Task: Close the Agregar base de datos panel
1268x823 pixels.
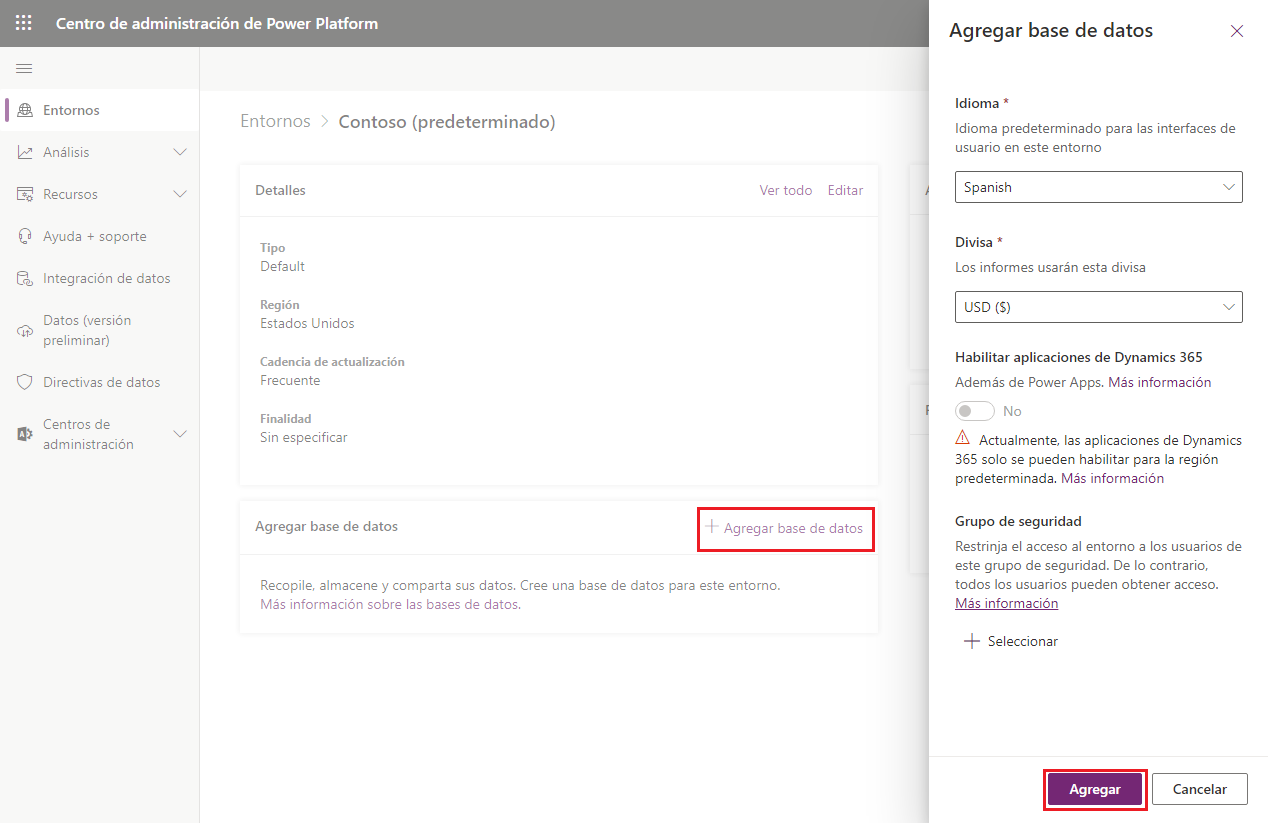Action: (1237, 31)
